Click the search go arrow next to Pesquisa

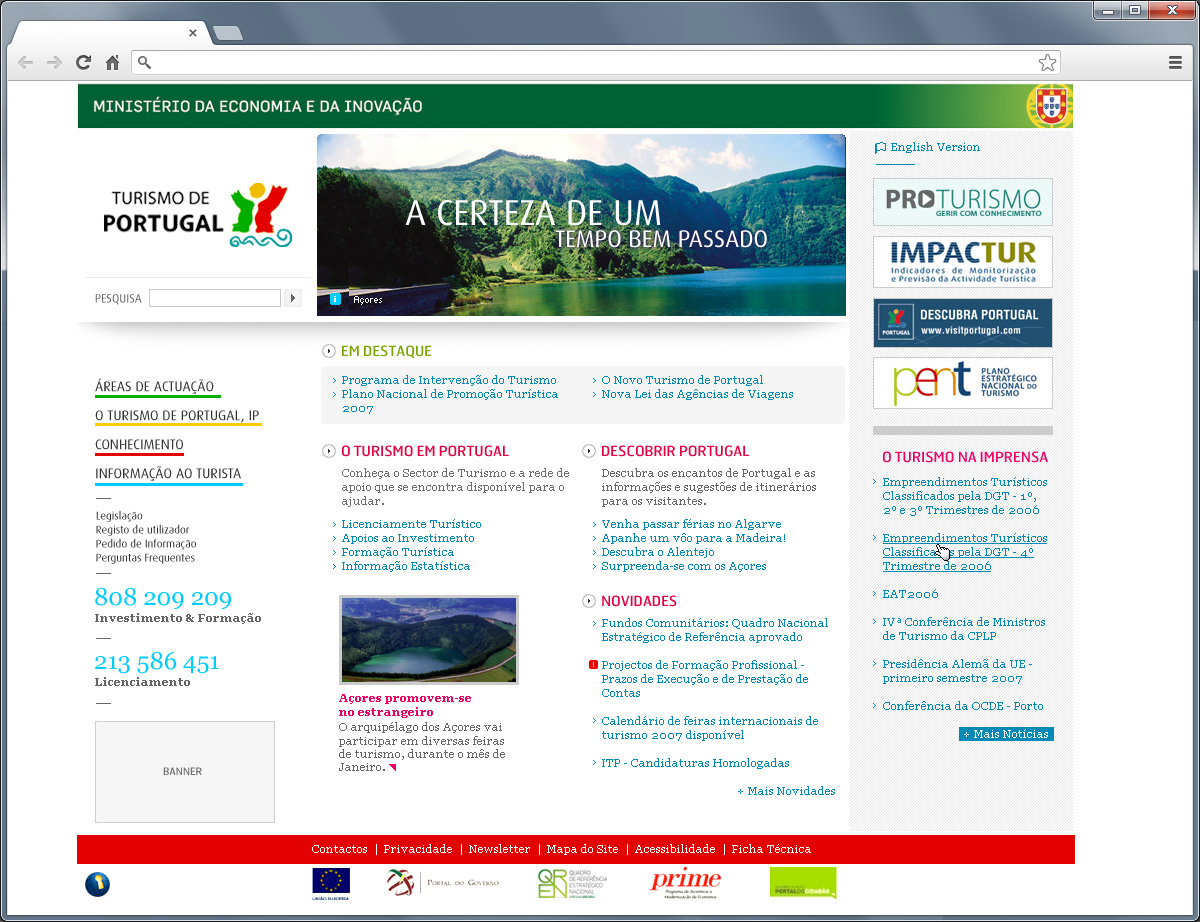point(293,298)
